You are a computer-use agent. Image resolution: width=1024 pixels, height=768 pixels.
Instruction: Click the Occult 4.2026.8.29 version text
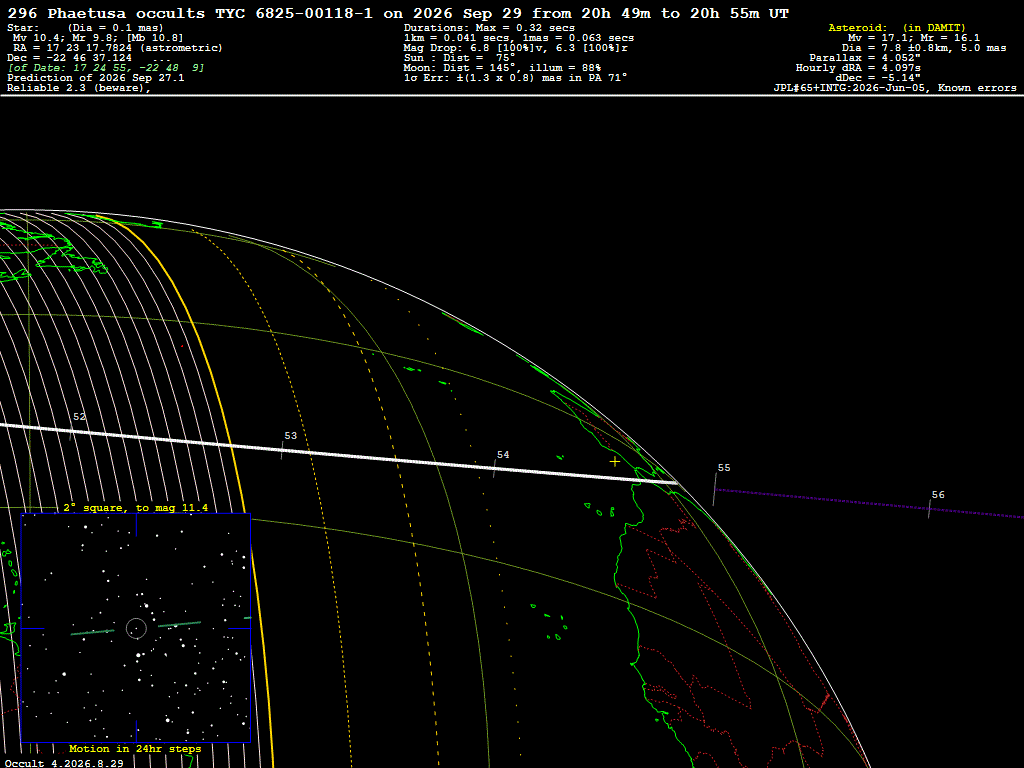[64, 763]
